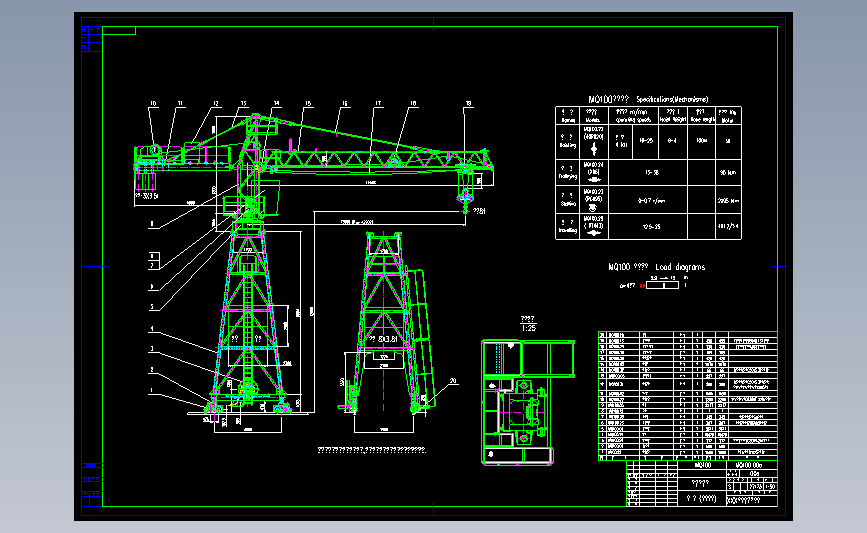The height and width of the screenshot is (533, 867).
Task: Select callout number 16 above the jib
Action: click(x=344, y=103)
